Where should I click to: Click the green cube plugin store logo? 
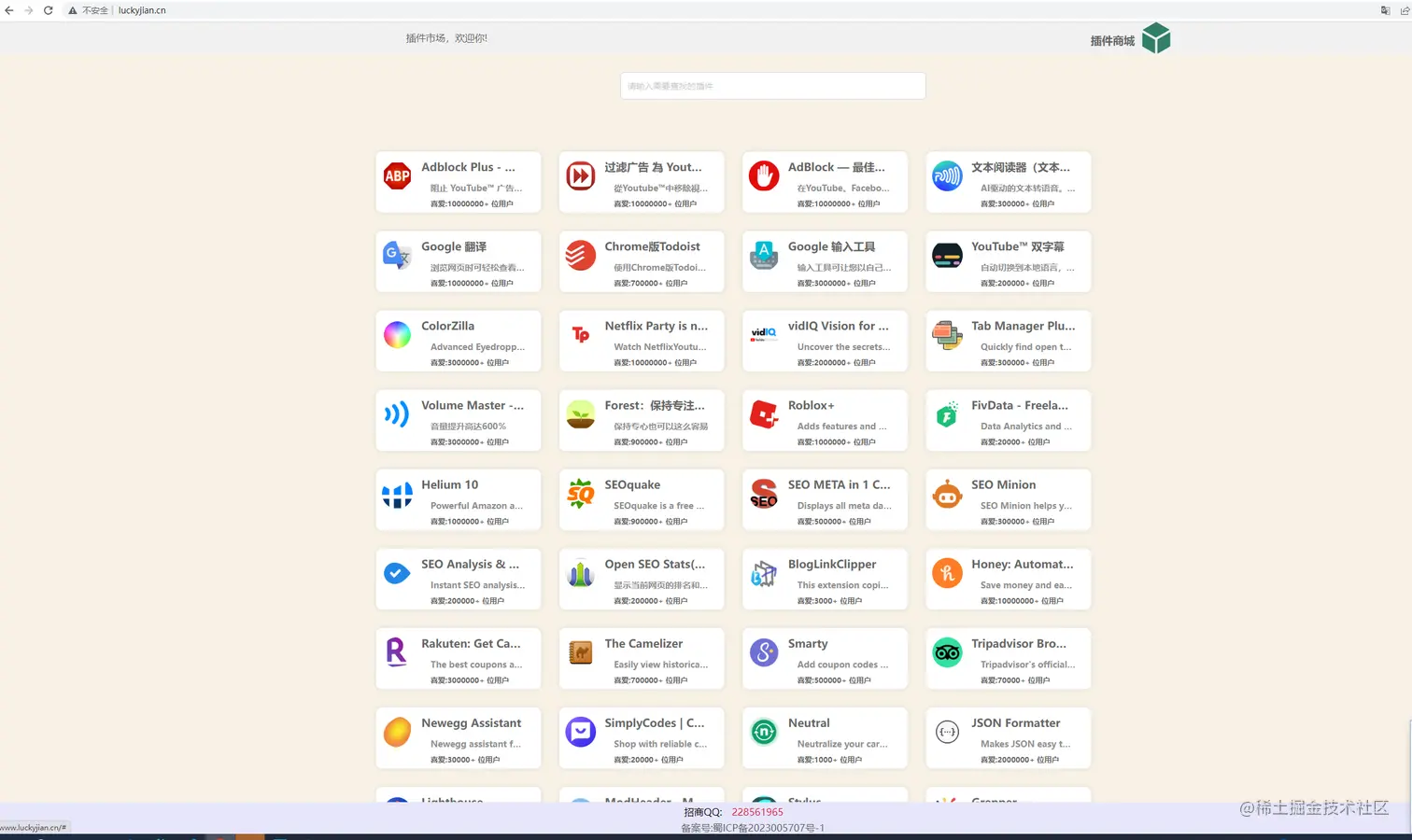tap(1156, 38)
